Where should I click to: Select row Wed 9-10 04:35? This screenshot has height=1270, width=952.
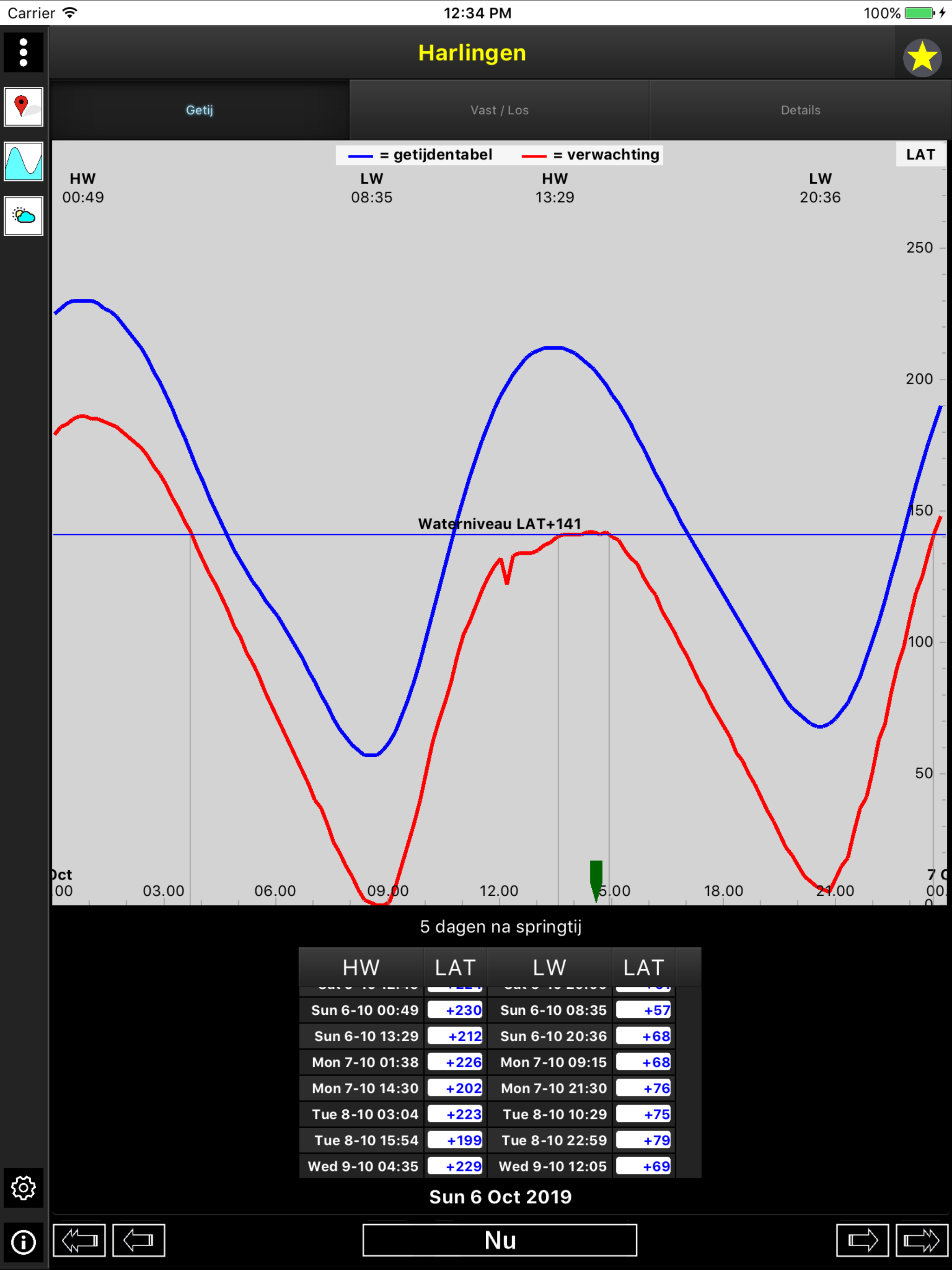tap(362, 1166)
